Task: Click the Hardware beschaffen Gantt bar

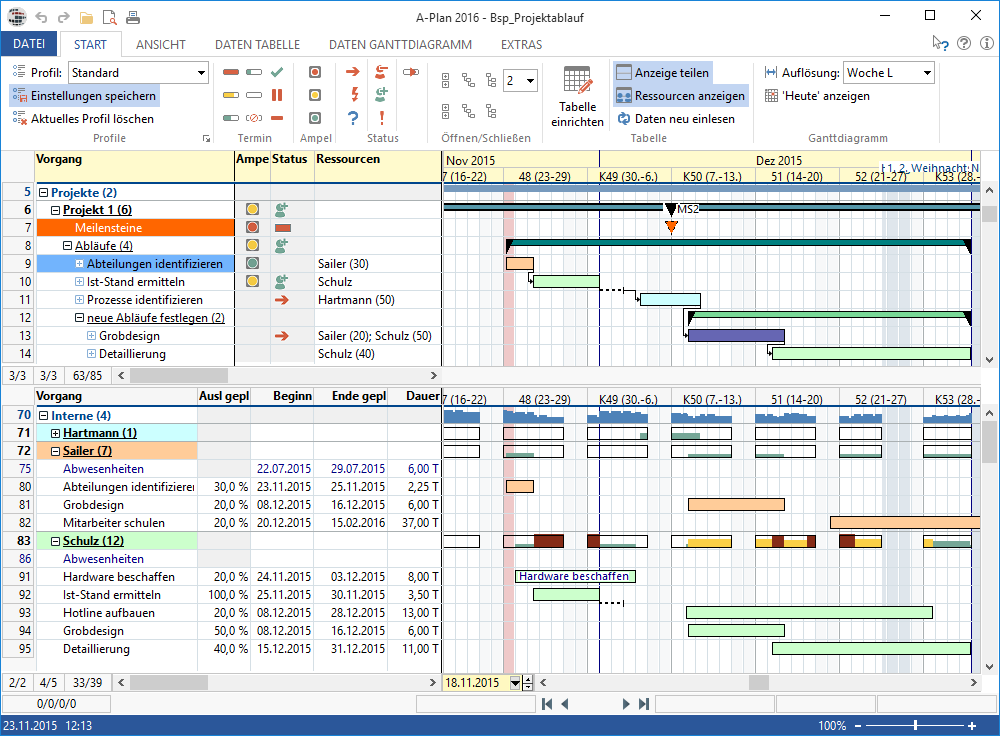Action: (x=575, y=577)
